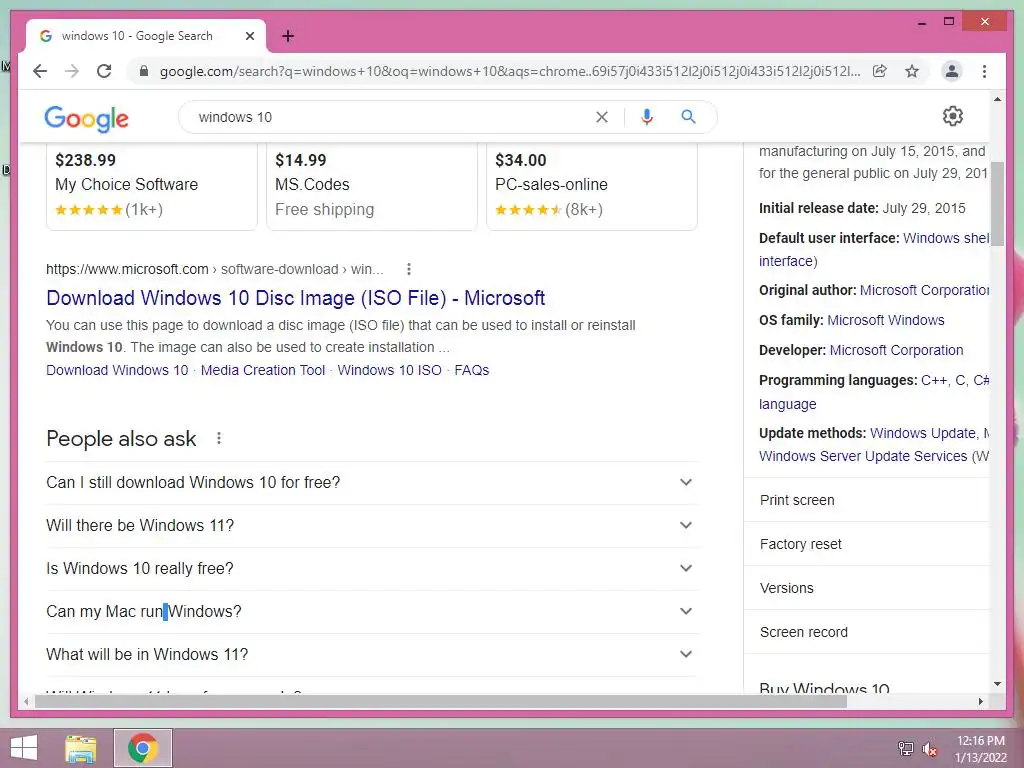Image resolution: width=1024 pixels, height=768 pixels.
Task: Expand the Screen record section
Action: pyautogui.click(x=867, y=632)
